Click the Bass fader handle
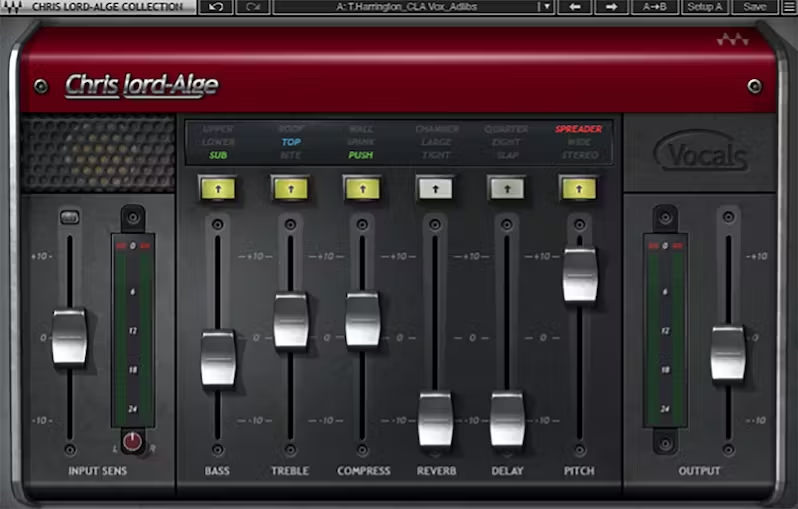 218,359
